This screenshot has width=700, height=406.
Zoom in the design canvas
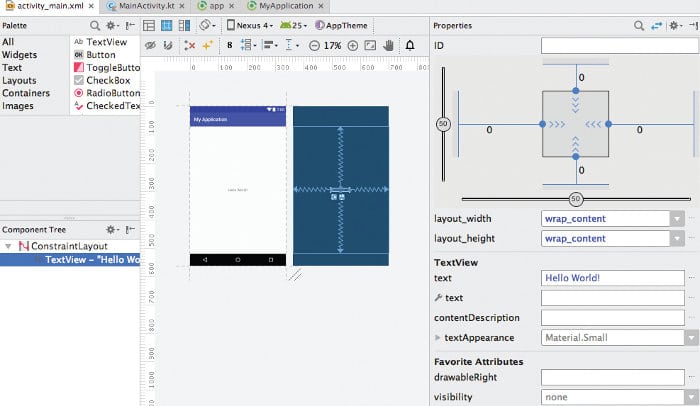coord(352,45)
